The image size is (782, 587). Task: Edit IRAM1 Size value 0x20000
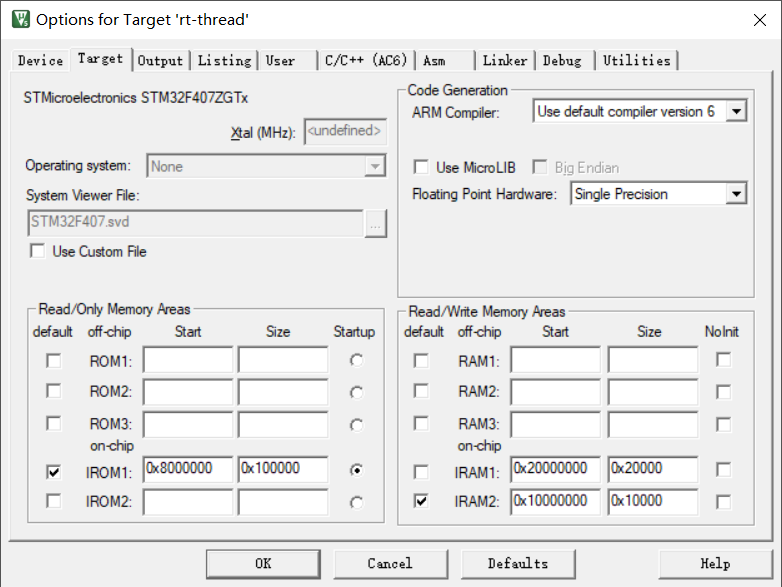coord(653,469)
